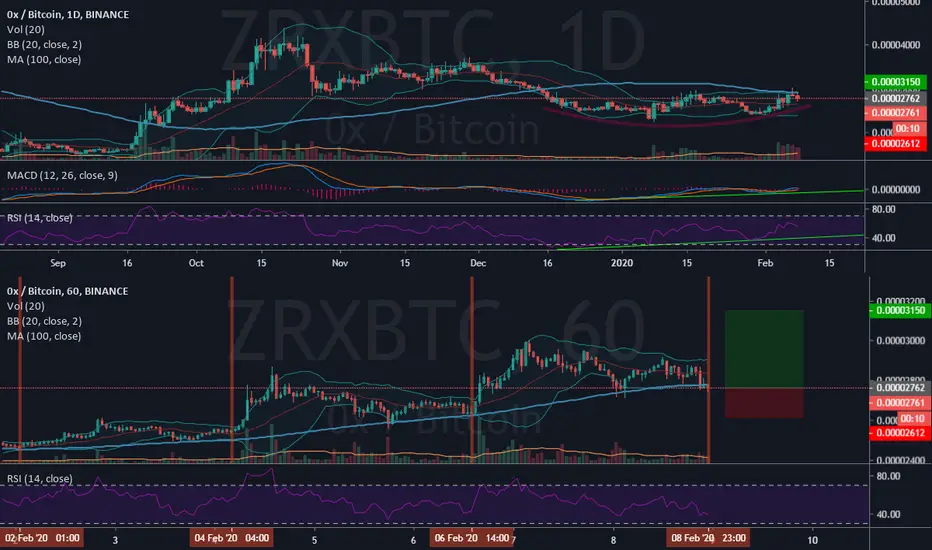Click green 0.00003150 price tag on 1D chart
Viewport: 932px width, 550px height.
(x=895, y=82)
